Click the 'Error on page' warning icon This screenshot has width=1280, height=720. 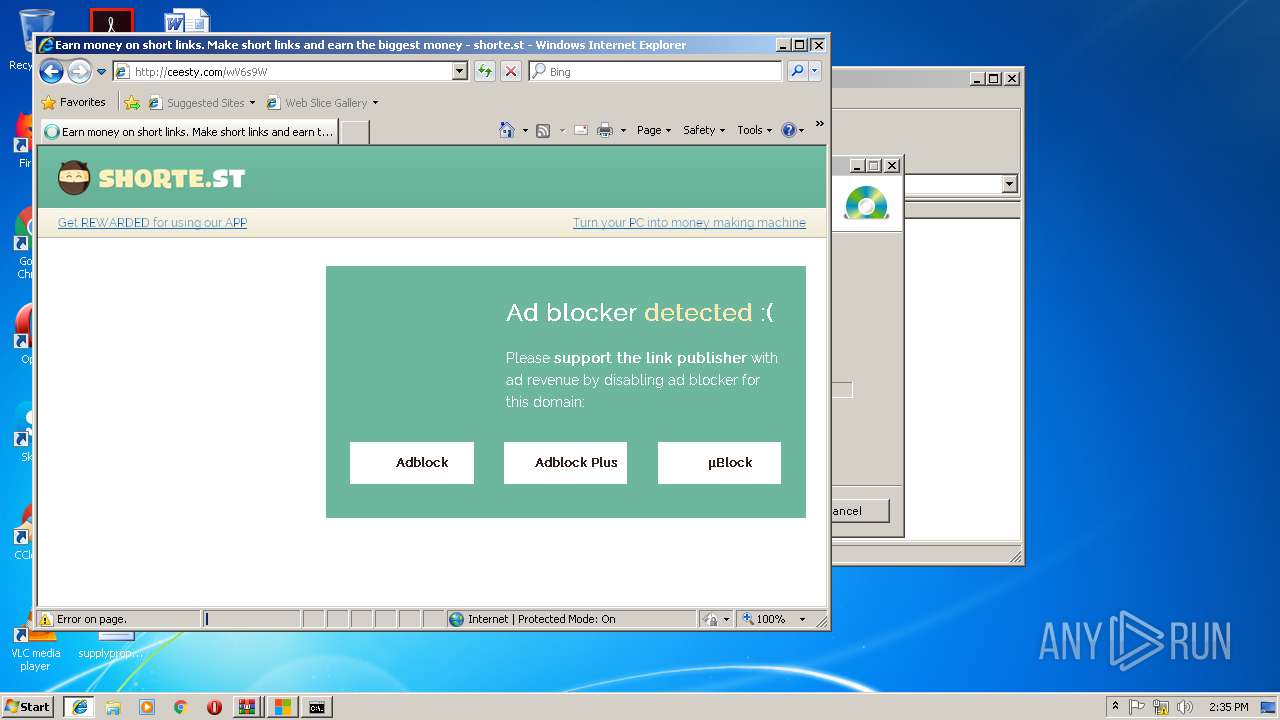[46, 619]
